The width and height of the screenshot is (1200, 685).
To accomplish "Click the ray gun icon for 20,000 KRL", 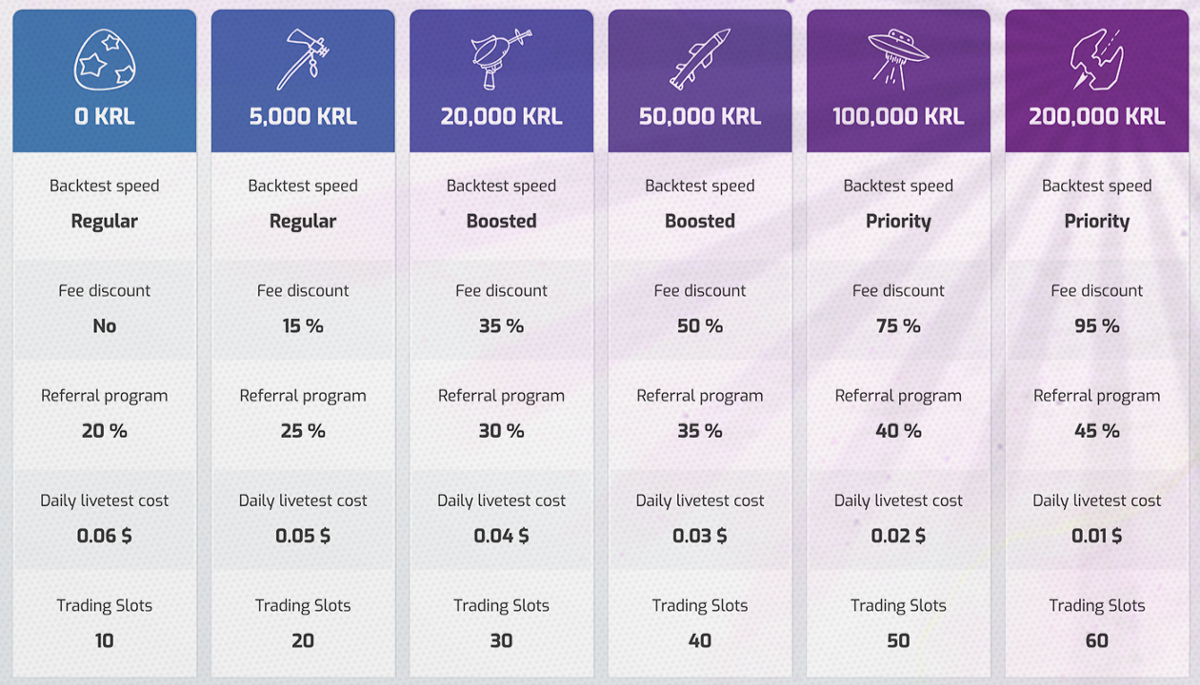I will [x=501, y=59].
